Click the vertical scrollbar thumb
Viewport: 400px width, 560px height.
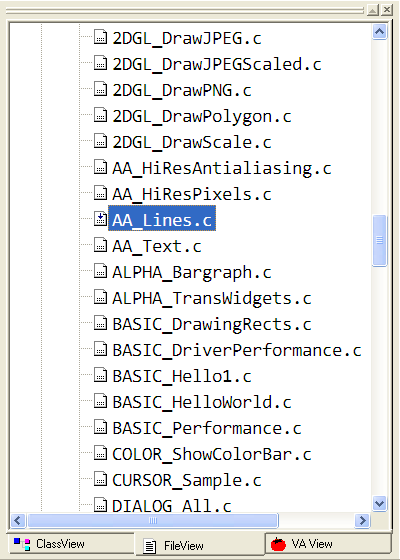point(379,240)
